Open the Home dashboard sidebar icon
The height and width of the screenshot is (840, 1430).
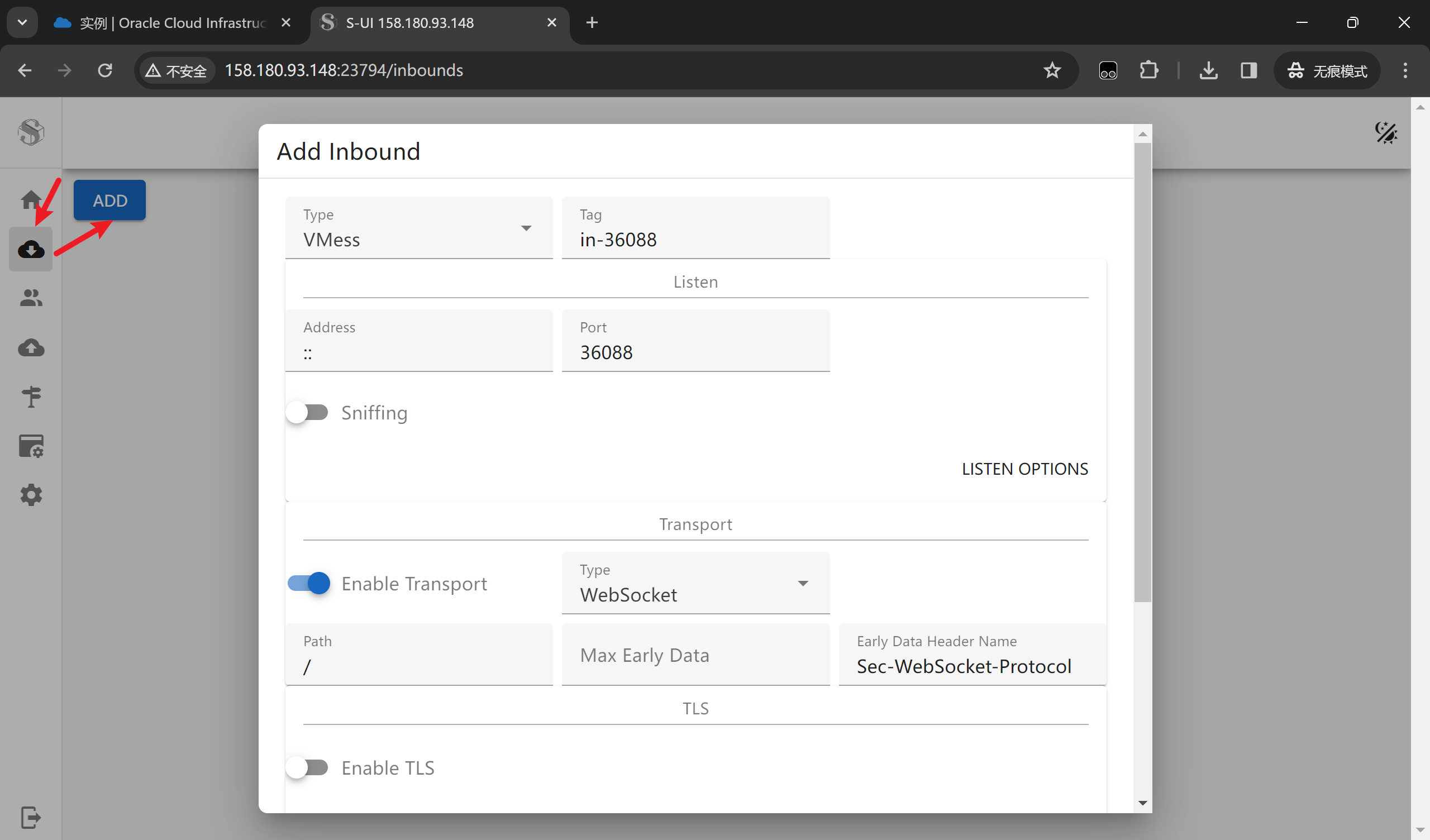coord(31,200)
